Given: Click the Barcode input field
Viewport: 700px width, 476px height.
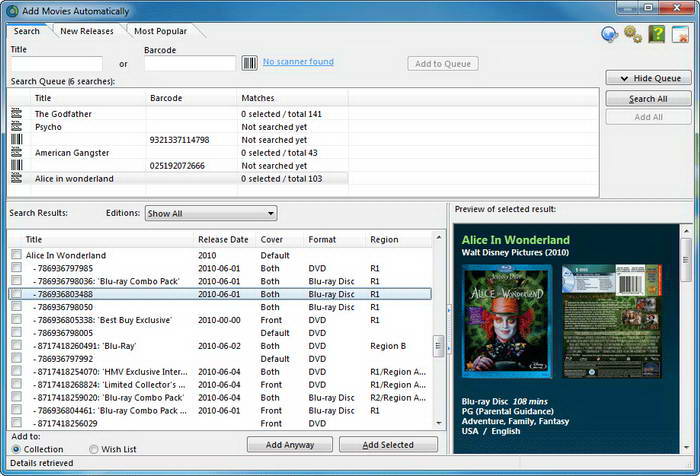Looking at the screenshot, I should click(x=190, y=63).
